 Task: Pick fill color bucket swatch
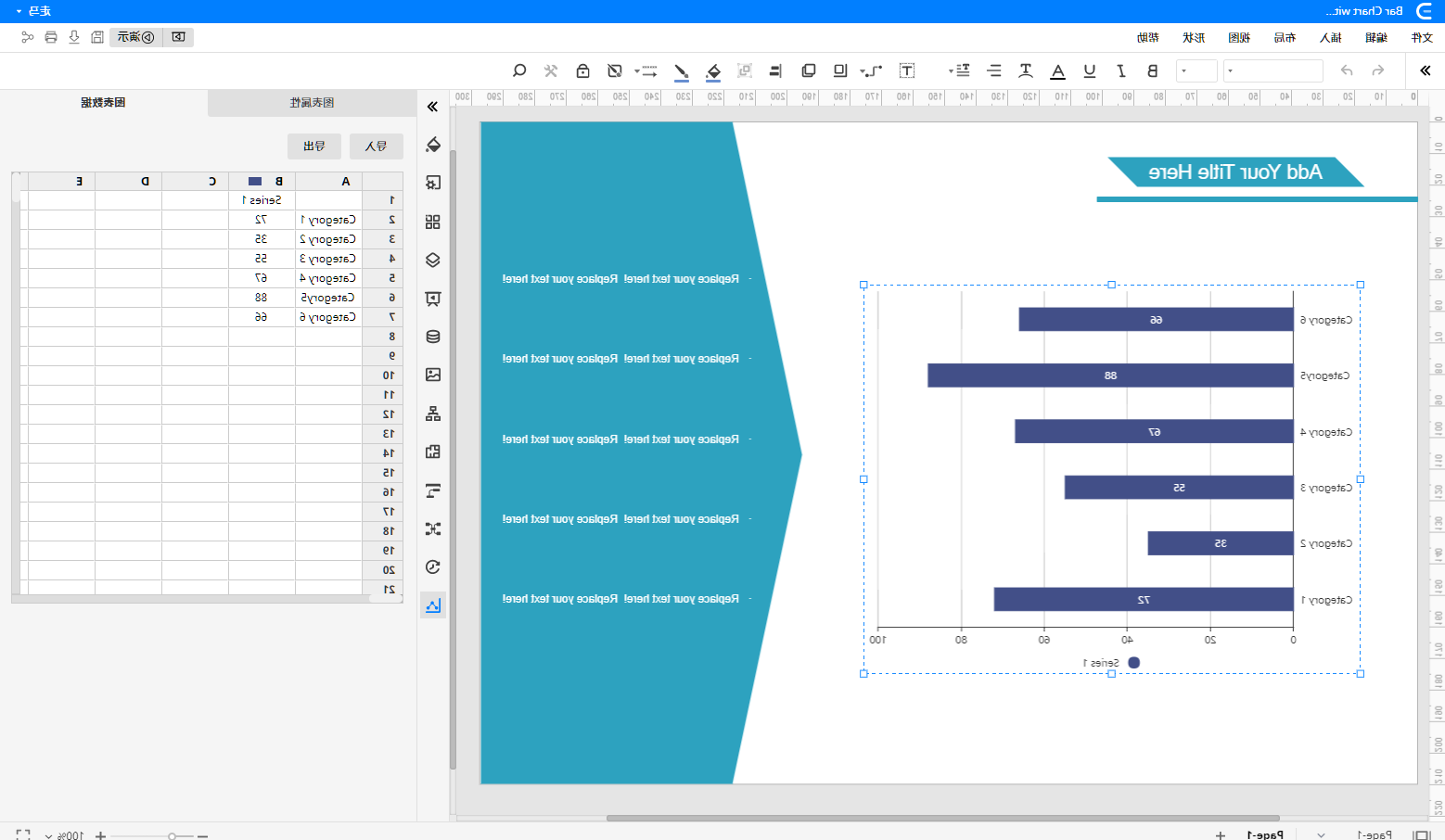(x=713, y=71)
